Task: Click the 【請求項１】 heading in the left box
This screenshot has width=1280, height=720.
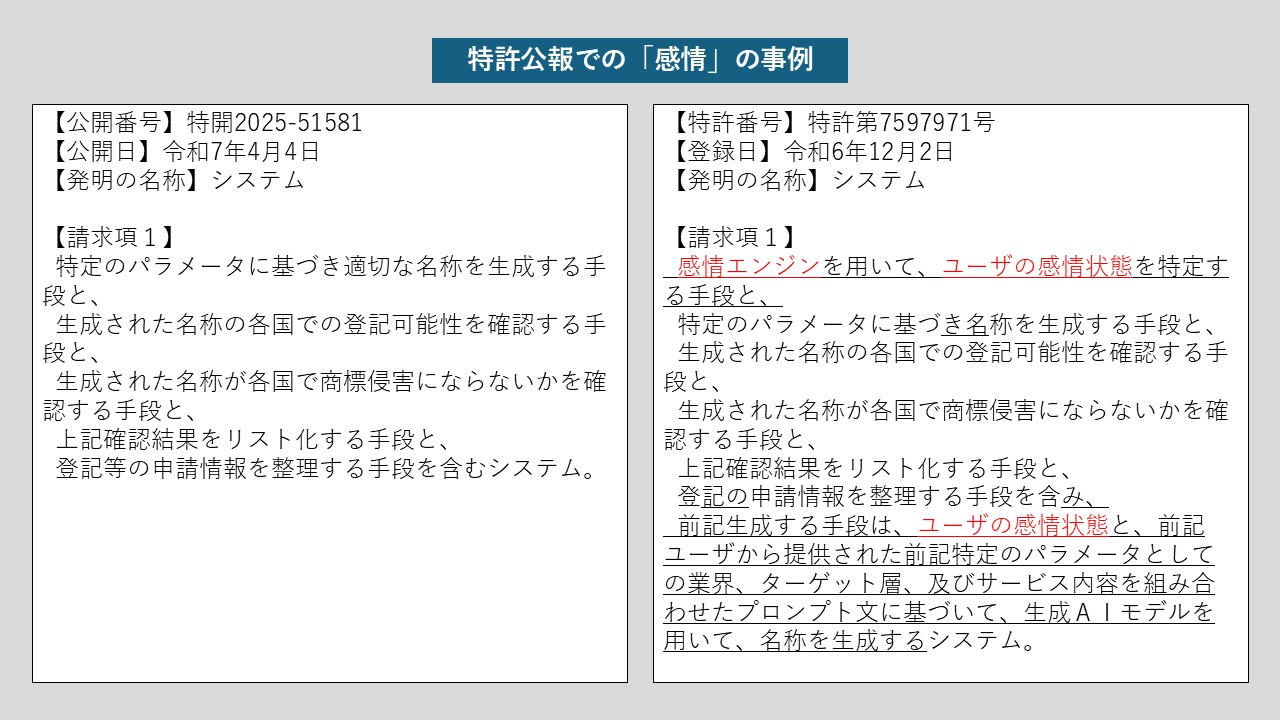Action: [x=112, y=238]
